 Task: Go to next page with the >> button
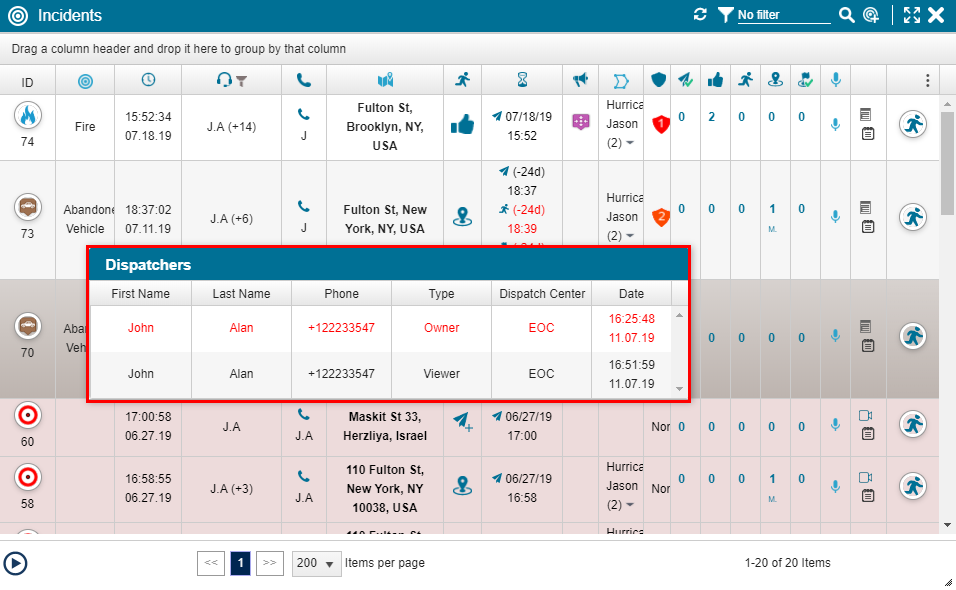pos(268,563)
